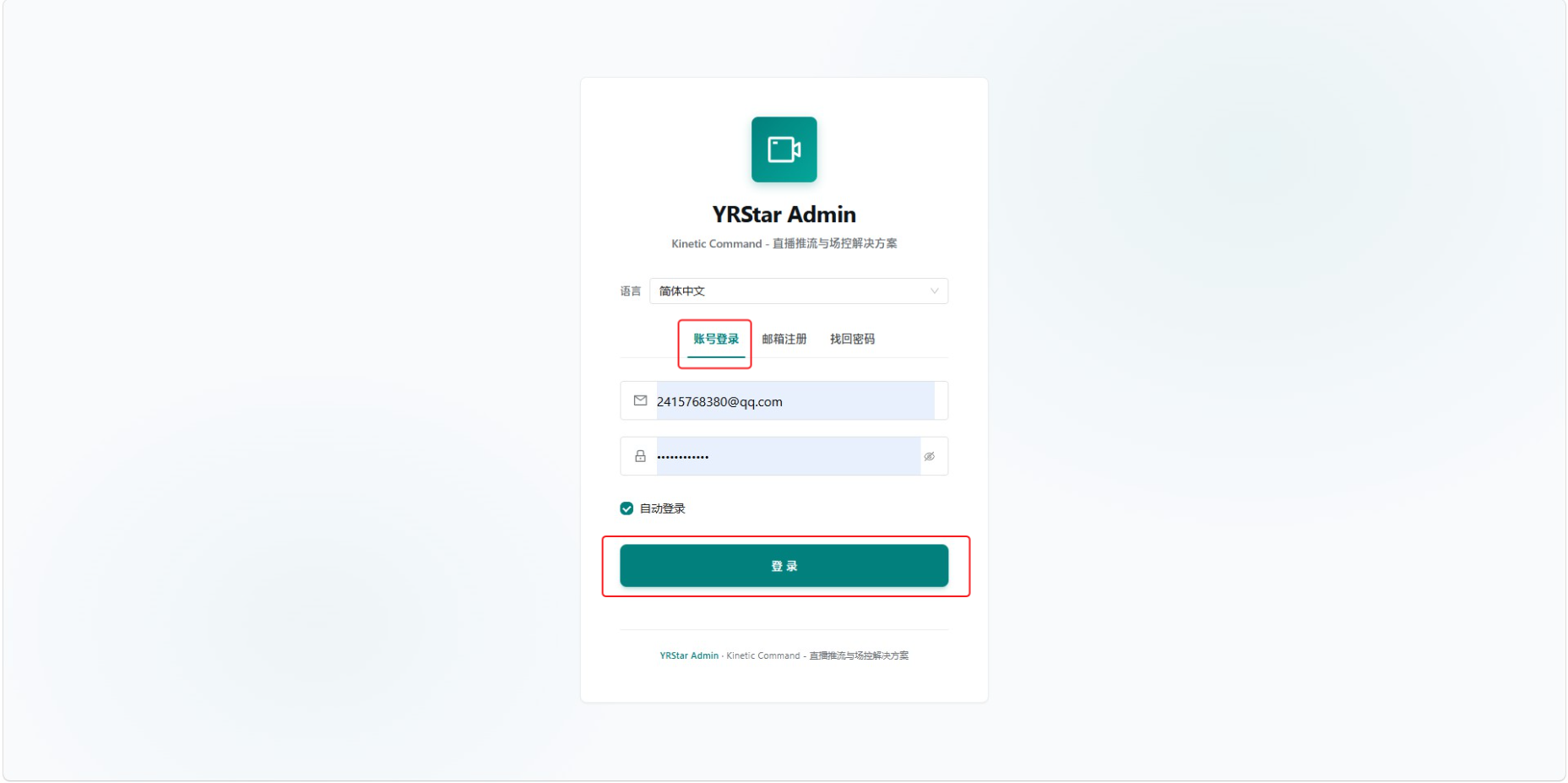The height and width of the screenshot is (783, 1568).
Task: Show password with the eye icon
Action: (x=929, y=456)
